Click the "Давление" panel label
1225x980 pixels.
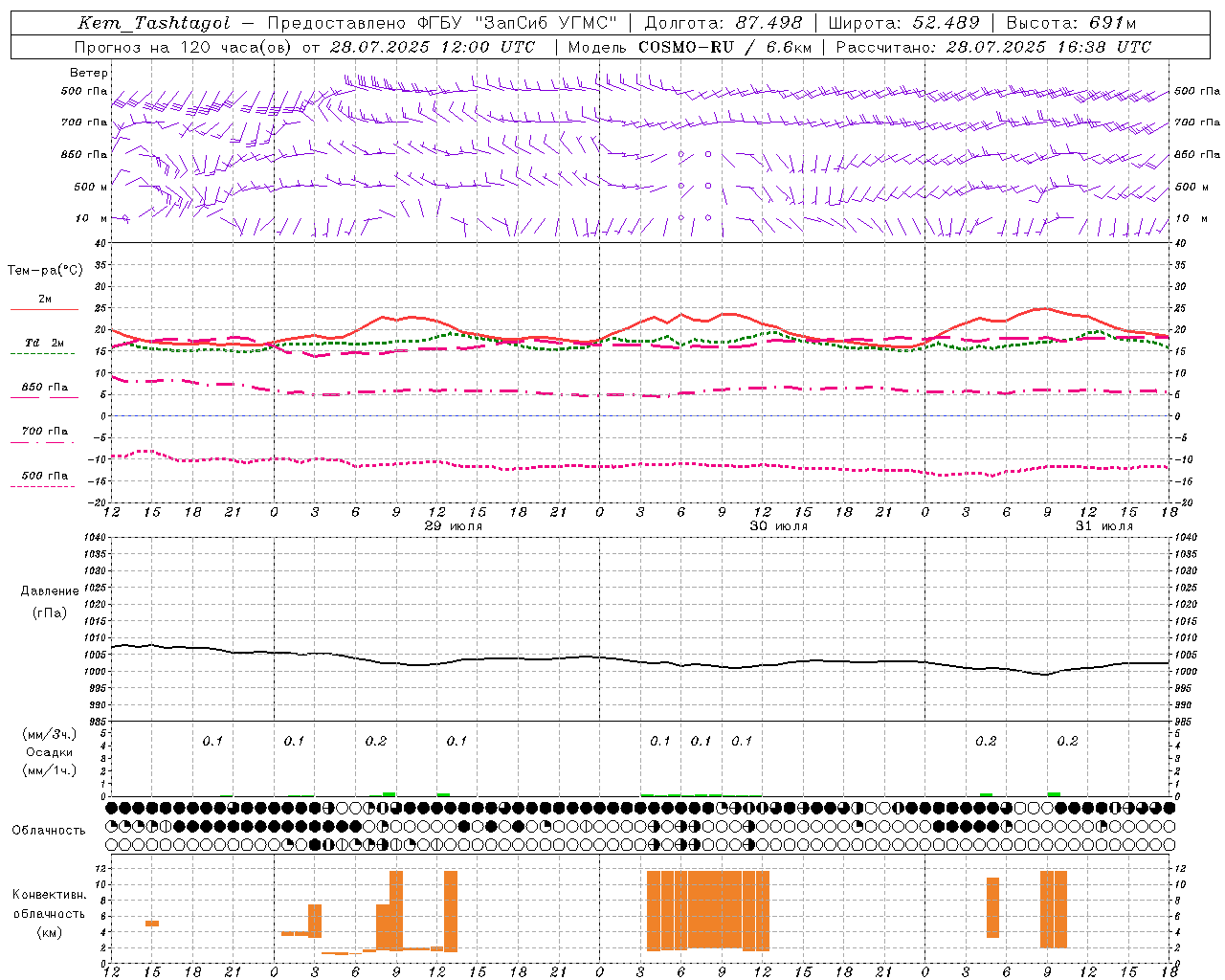pyautogui.click(x=49, y=591)
